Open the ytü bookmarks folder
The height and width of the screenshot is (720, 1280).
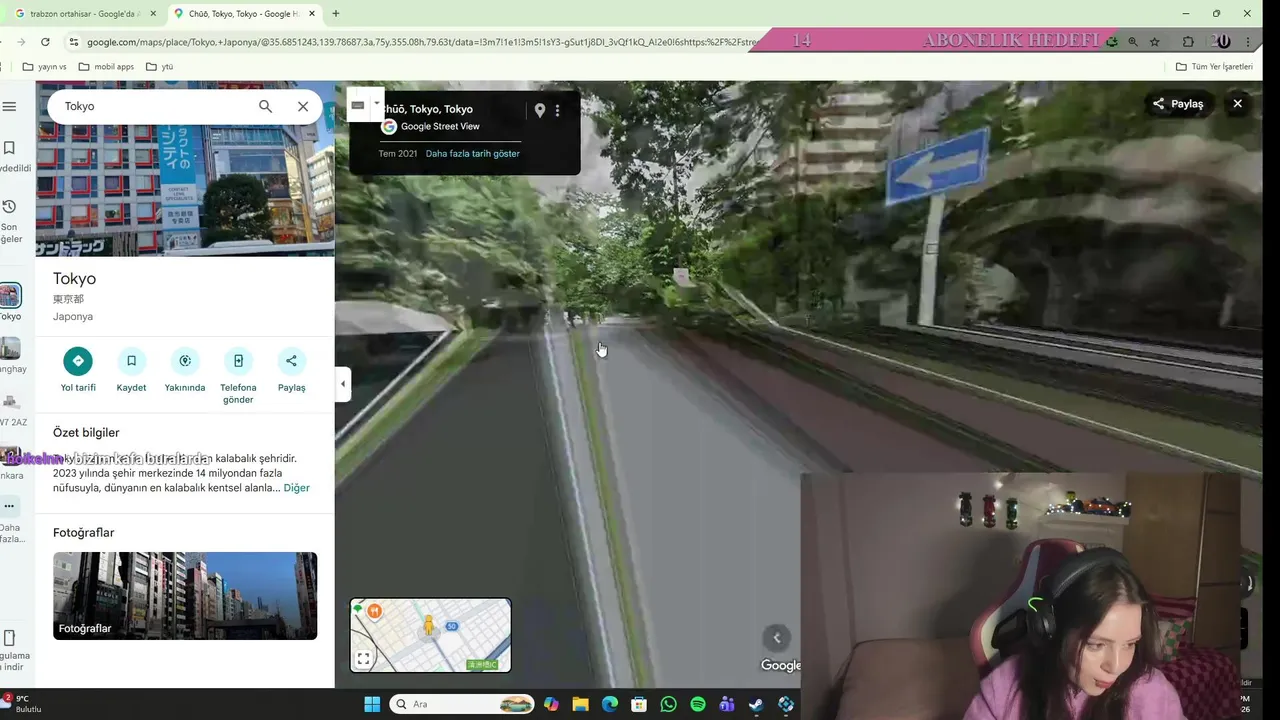click(x=160, y=66)
